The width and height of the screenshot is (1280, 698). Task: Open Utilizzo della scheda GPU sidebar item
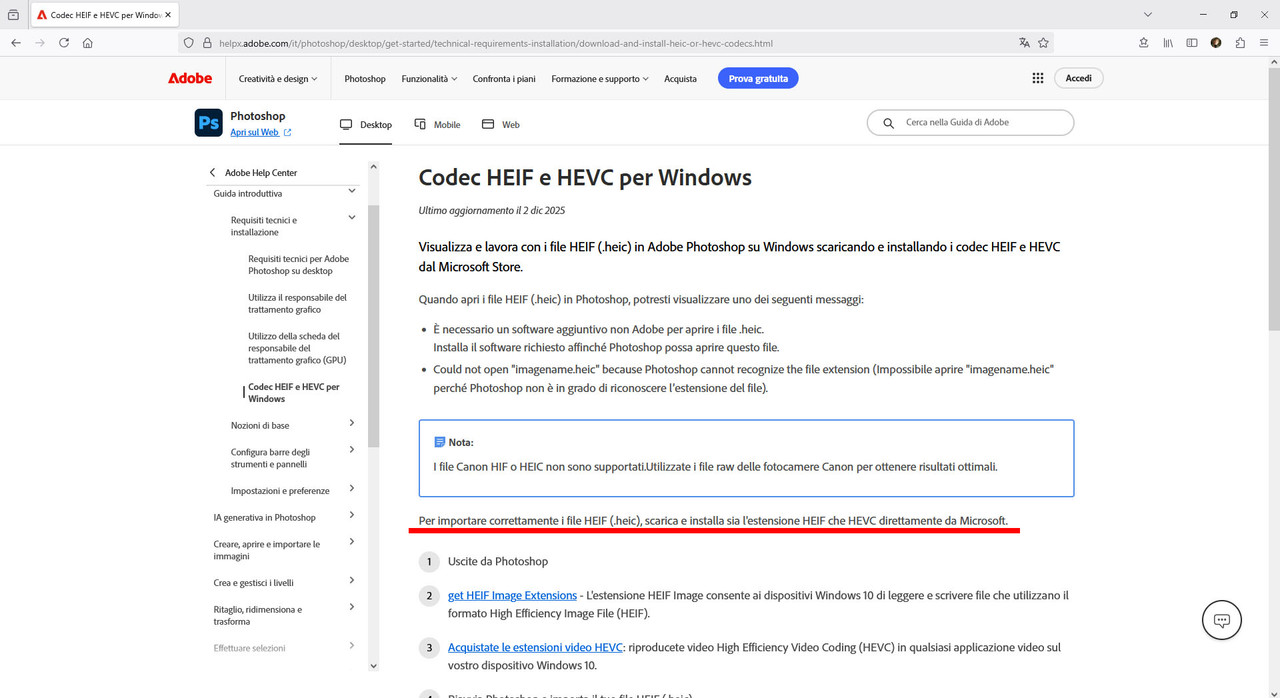point(297,348)
